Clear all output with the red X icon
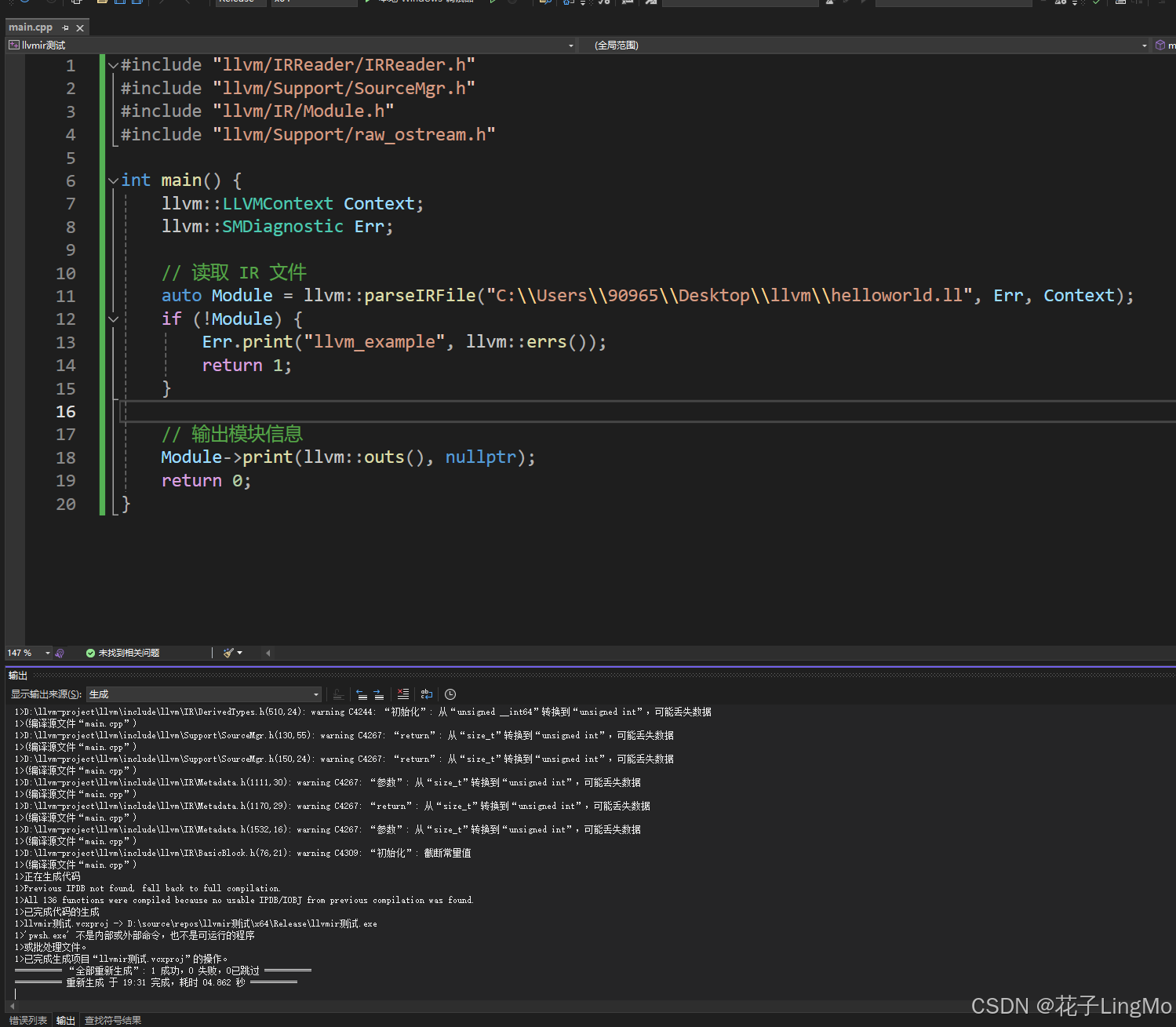 pyautogui.click(x=403, y=694)
